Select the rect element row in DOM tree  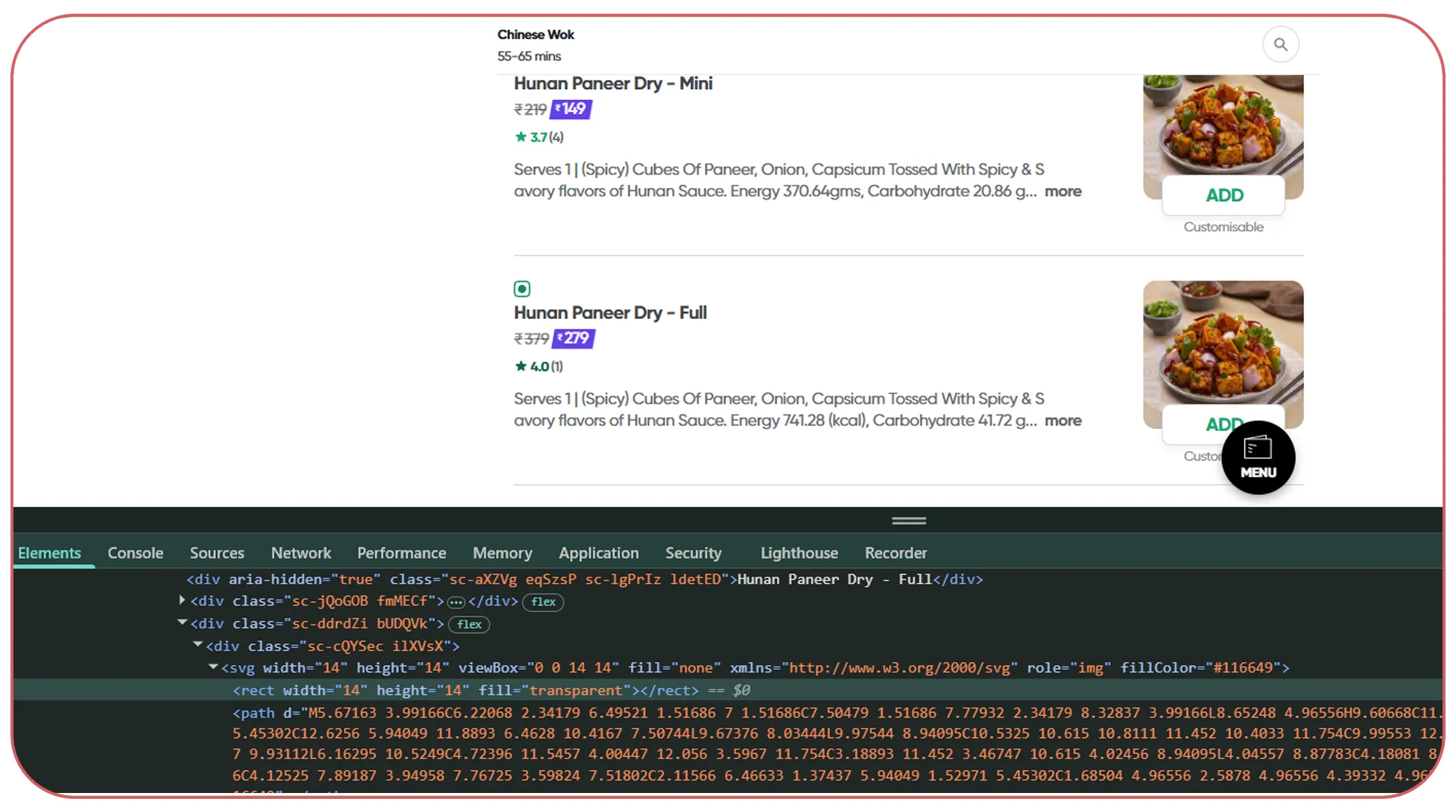pos(728,690)
